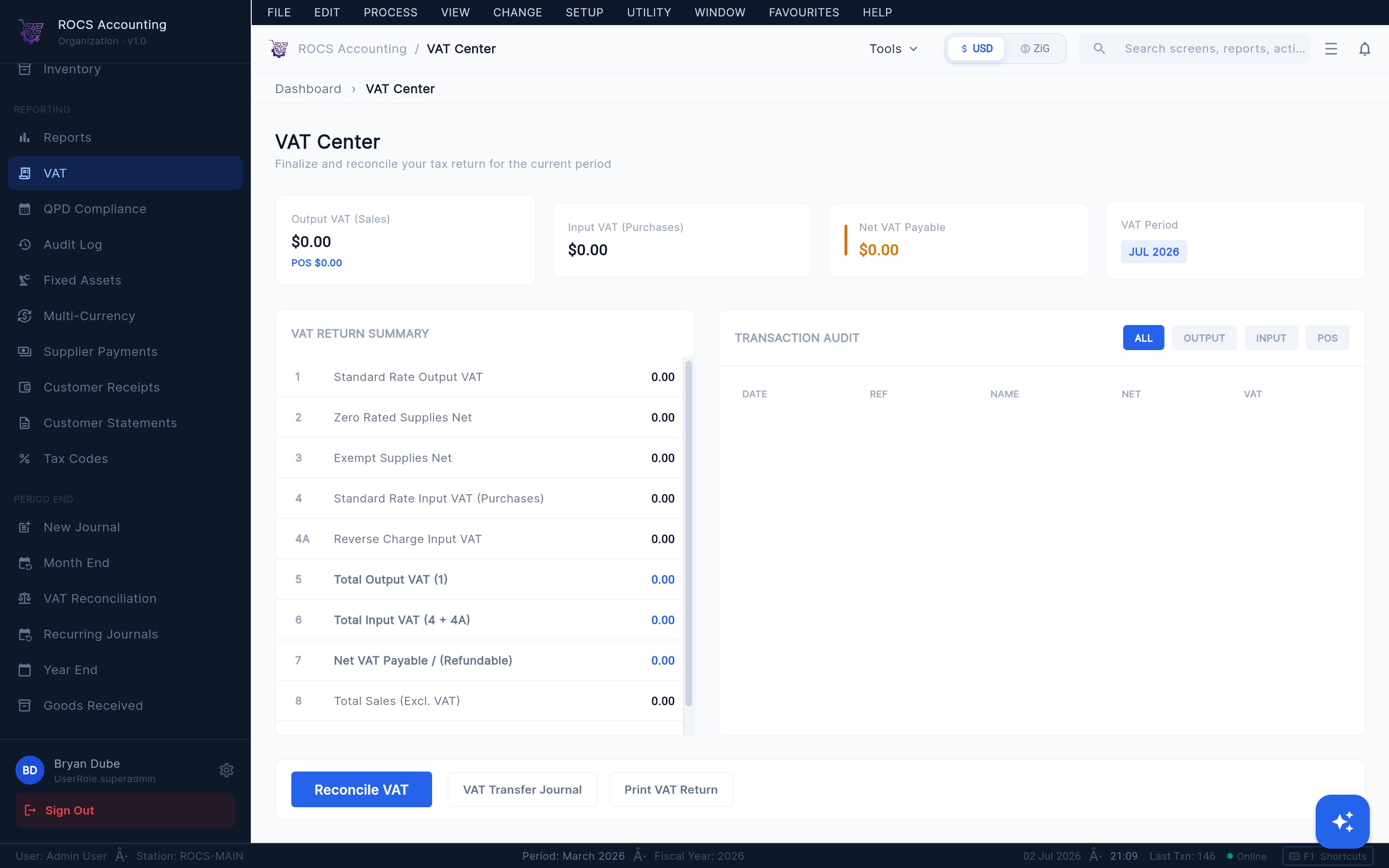
Task: Open Customer Statements document icon
Action: click(x=24, y=423)
